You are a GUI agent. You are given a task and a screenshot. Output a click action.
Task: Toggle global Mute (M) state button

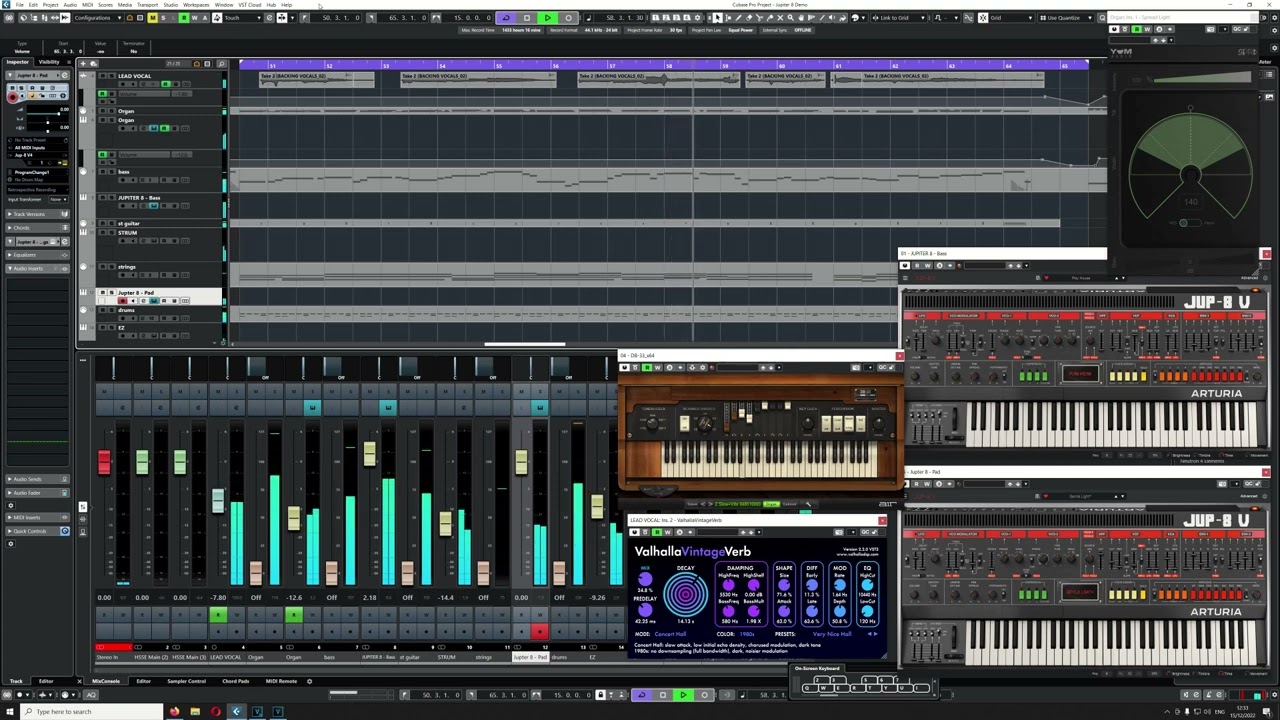click(152, 18)
